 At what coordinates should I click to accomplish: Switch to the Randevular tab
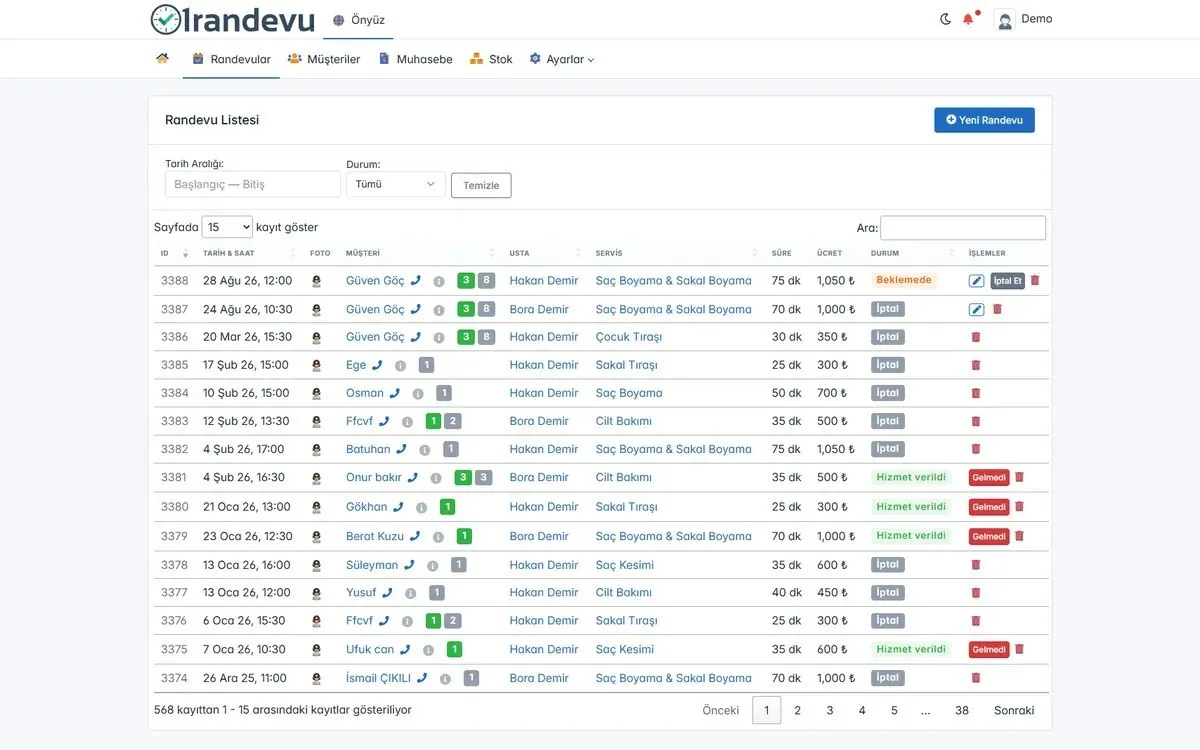click(231, 59)
